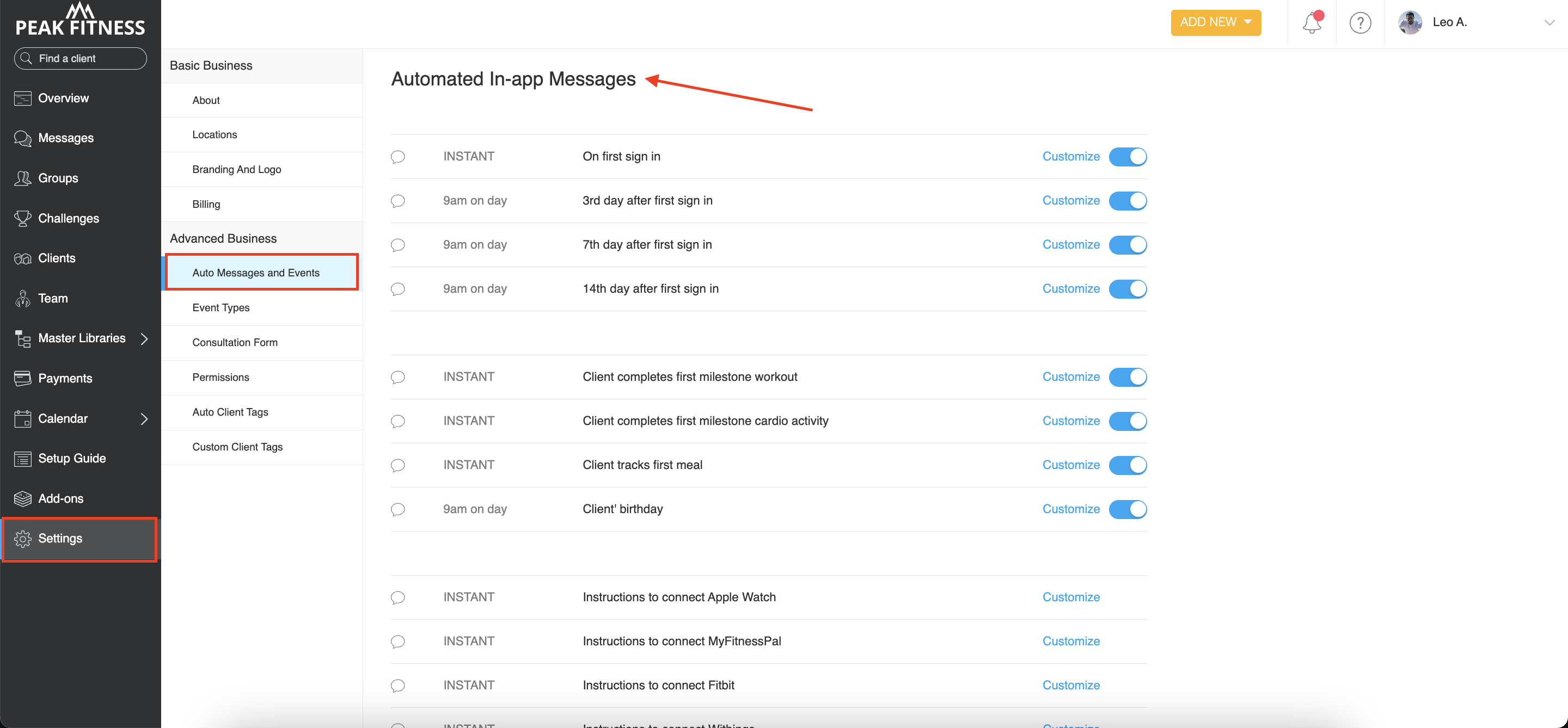This screenshot has height=728, width=1568.
Task: Open the Billing settings page
Action: pyautogui.click(x=262, y=205)
